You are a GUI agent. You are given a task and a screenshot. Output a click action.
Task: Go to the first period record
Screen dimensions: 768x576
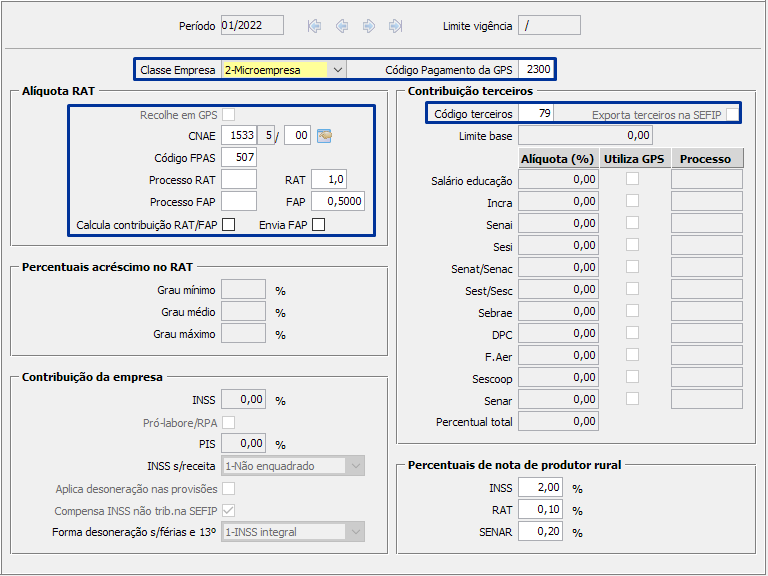(315, 26)
